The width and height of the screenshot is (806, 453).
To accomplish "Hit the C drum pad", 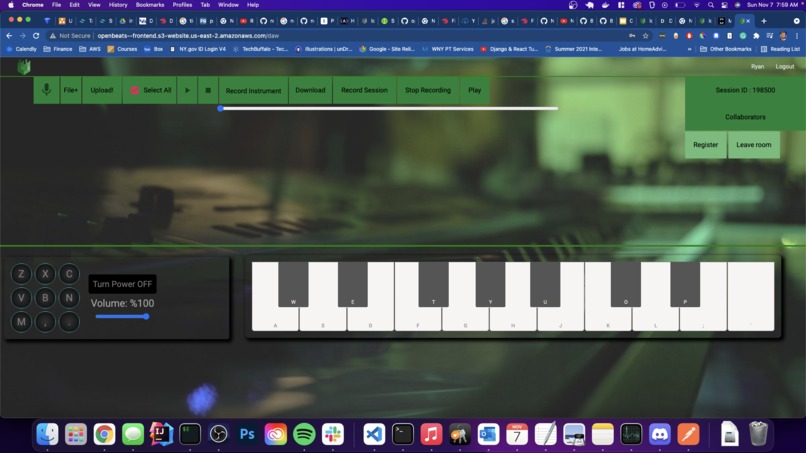I will pyautogui.click(x=69, y=274).
